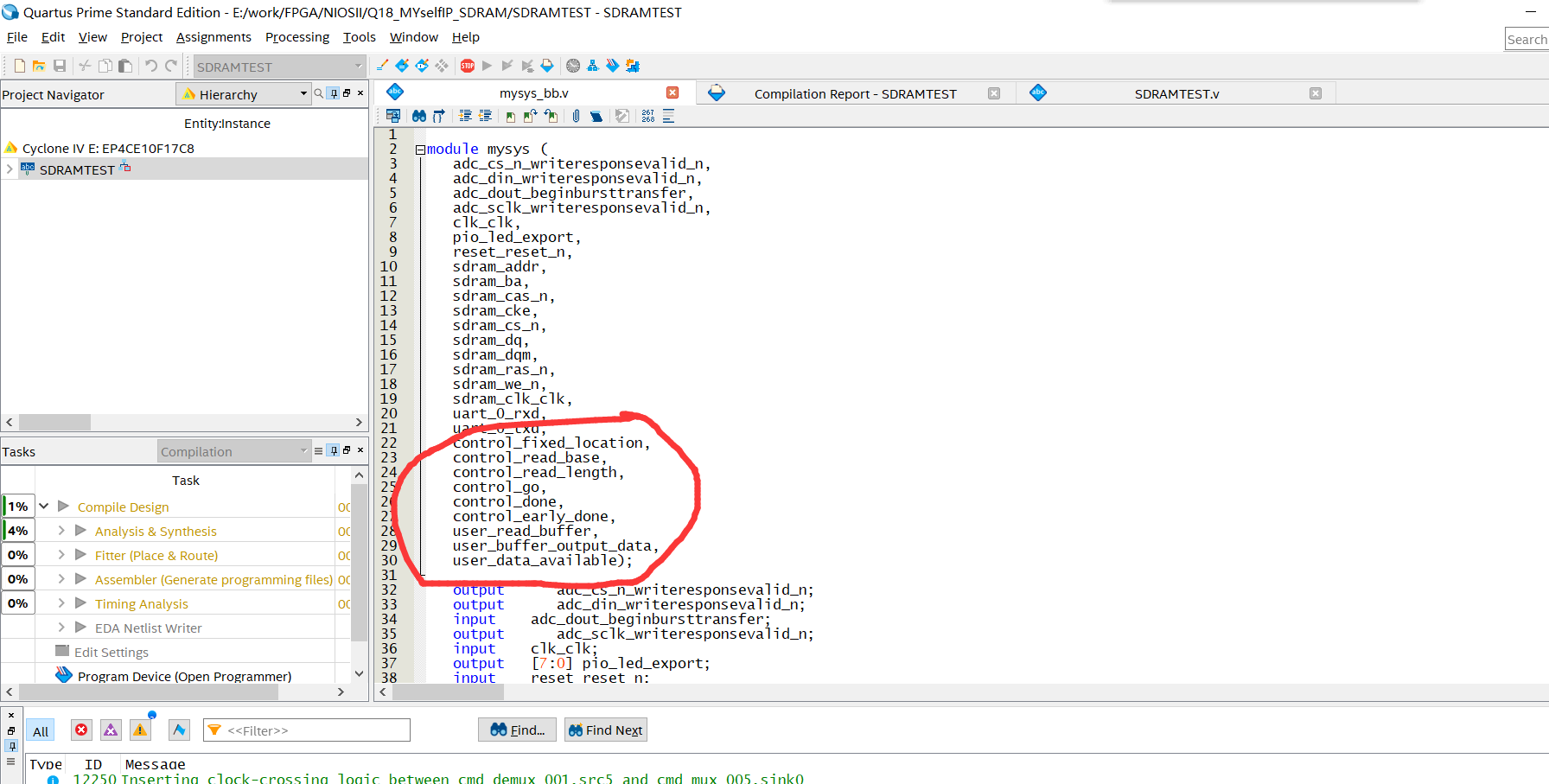This screenshot has height=784, width=1549.
Task: Select the New File icon
Action: coord(18,65)
